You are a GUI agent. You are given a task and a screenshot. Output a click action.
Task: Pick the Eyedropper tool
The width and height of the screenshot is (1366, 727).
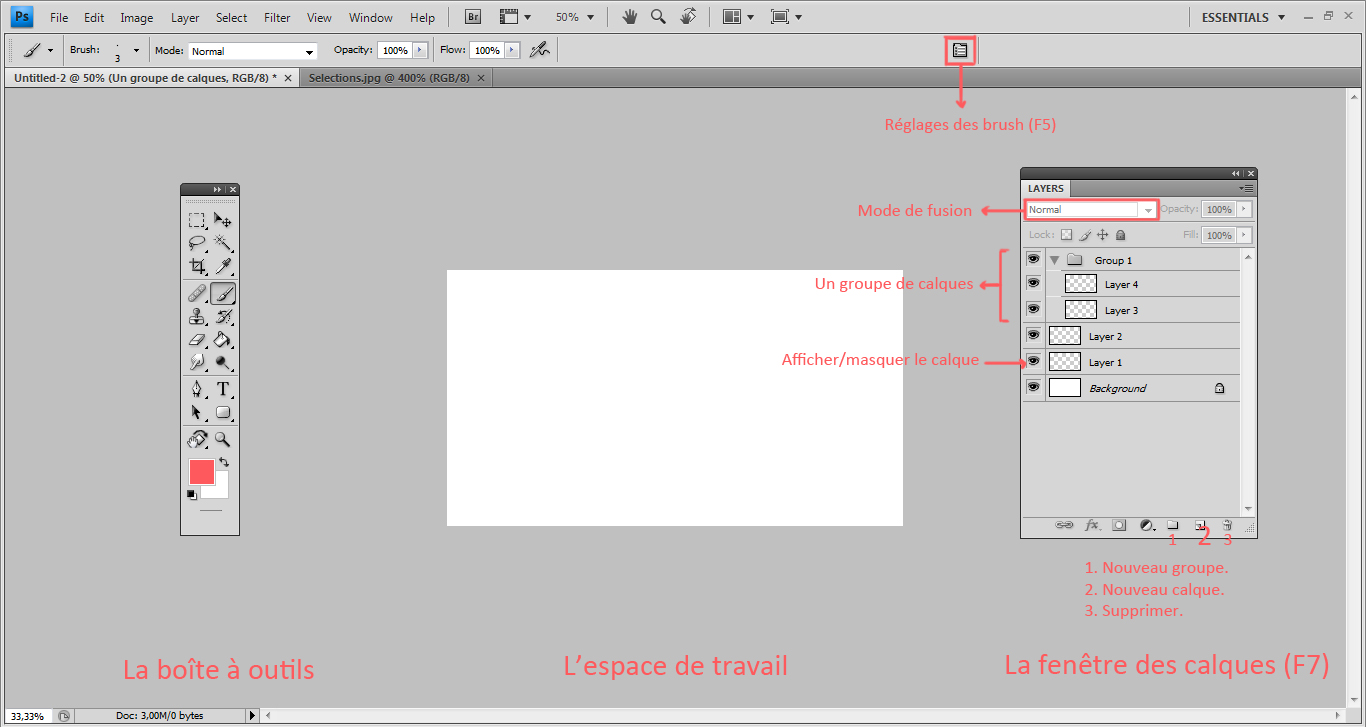223,266
